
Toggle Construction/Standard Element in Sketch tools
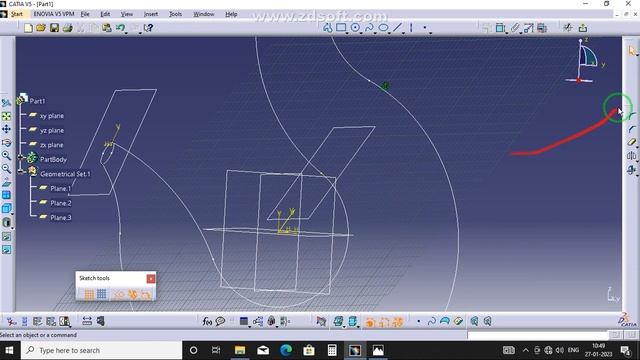coord(119,294)
